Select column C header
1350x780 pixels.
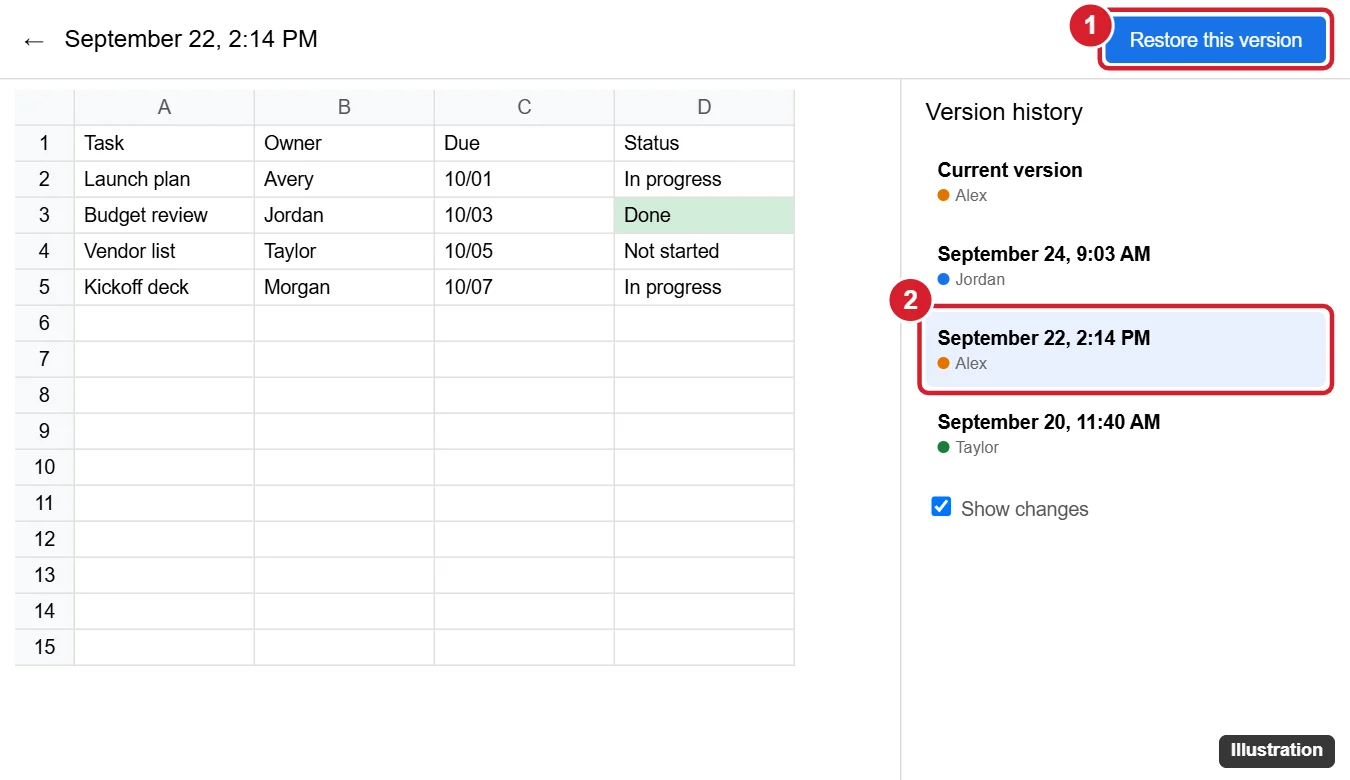point(524,107)
